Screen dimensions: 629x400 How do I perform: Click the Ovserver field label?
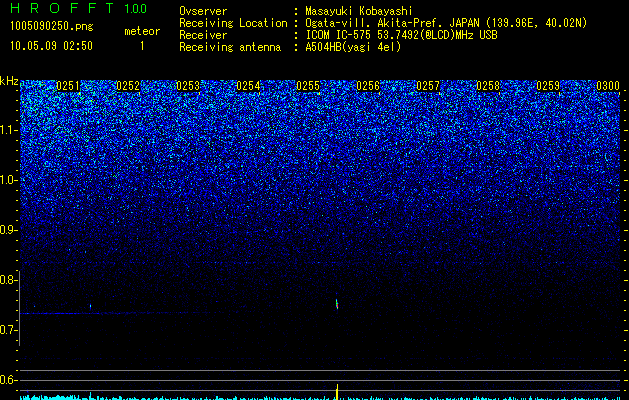click(x=203, y=11)
